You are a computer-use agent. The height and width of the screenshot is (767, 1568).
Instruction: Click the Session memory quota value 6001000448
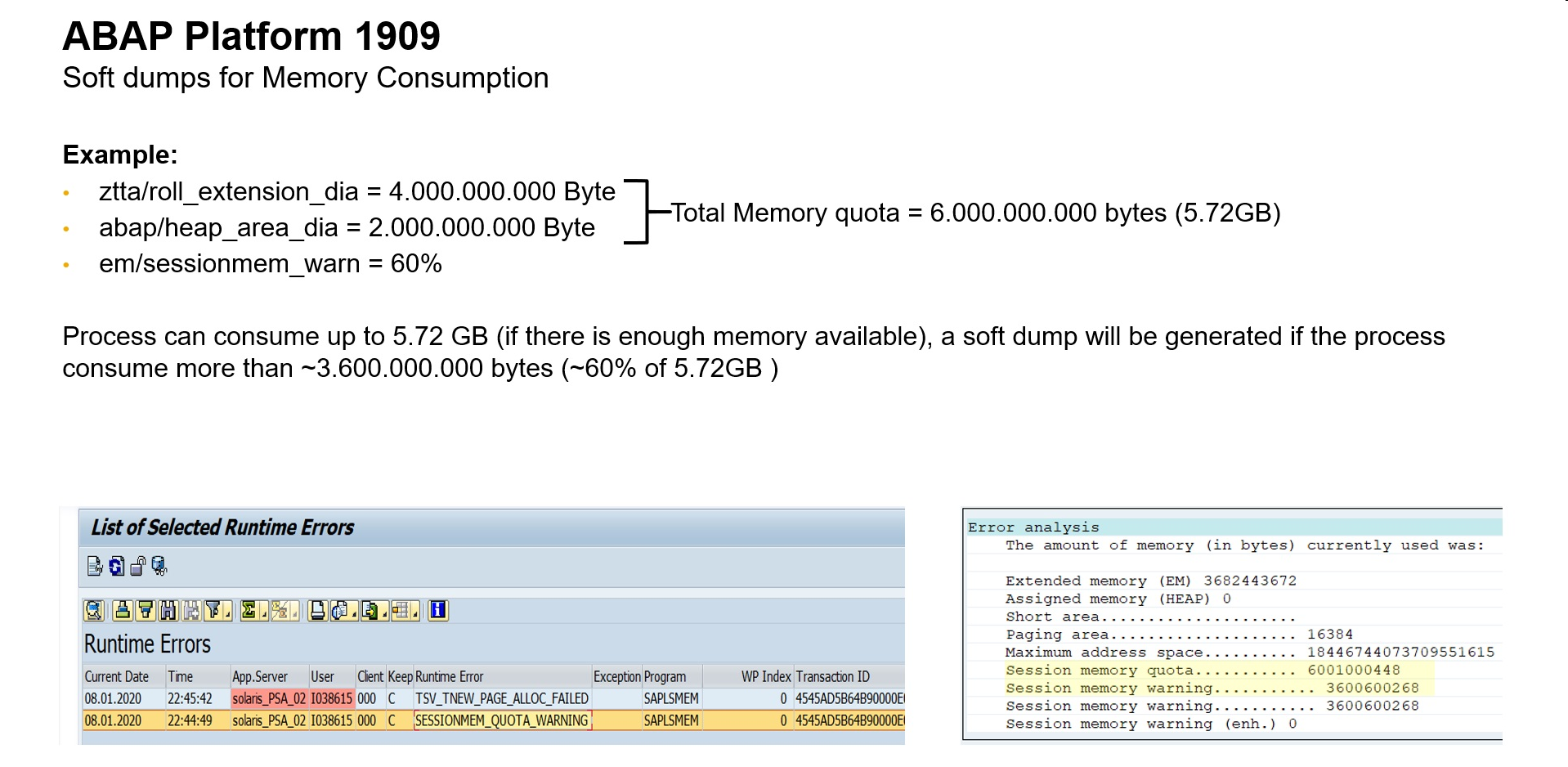1353,670
